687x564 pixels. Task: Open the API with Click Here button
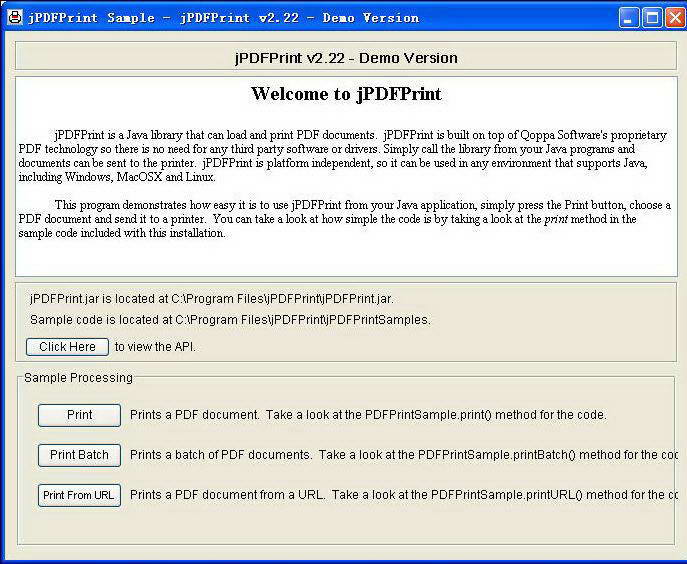67,347
